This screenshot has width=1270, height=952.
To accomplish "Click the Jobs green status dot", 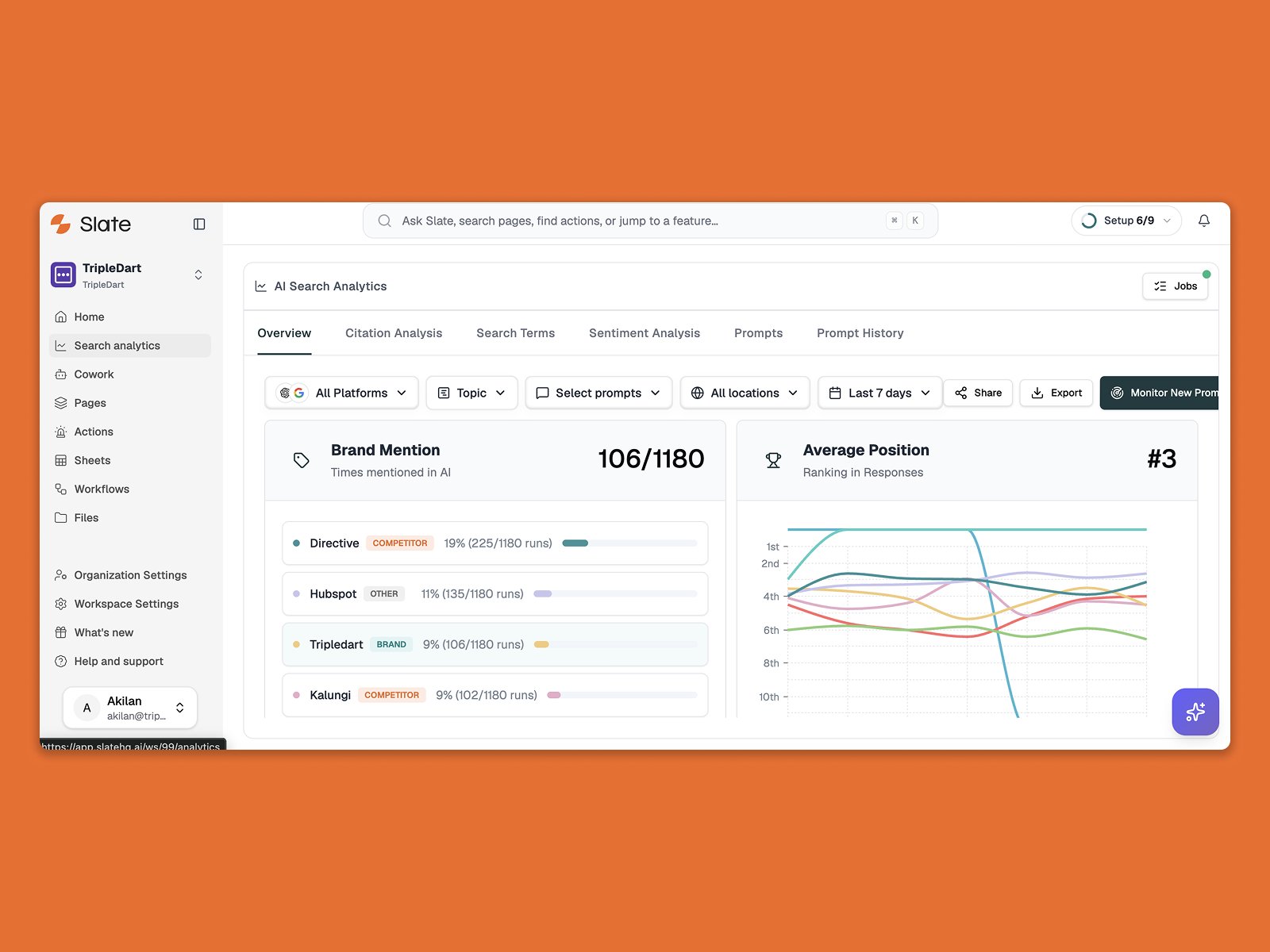I will [1206, 274].
